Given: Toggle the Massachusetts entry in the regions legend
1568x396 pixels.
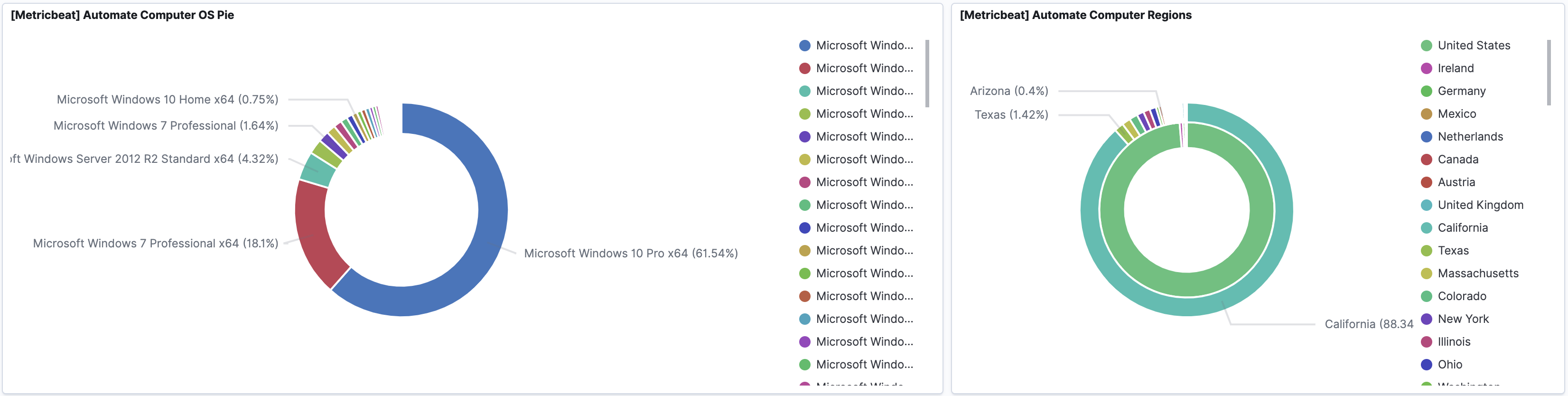Looking at the screenshot, I should point(1477,273).
